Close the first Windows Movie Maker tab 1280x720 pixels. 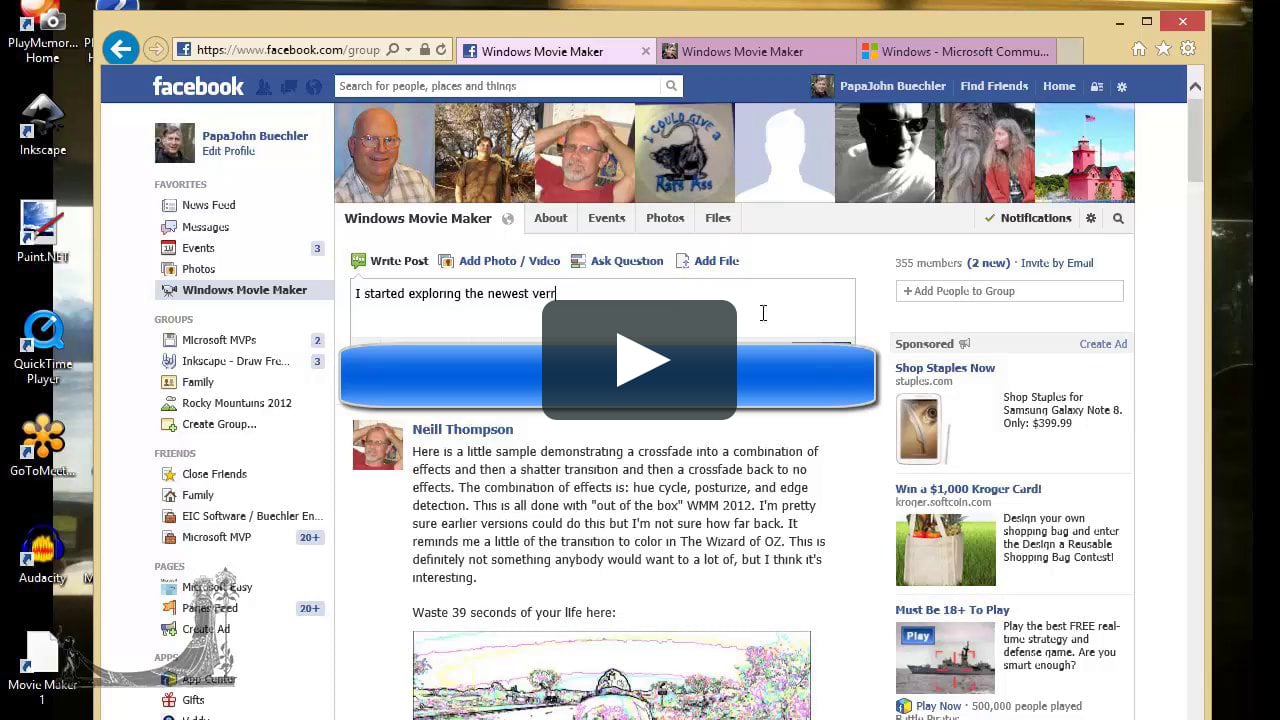click(x=645, y=51)
